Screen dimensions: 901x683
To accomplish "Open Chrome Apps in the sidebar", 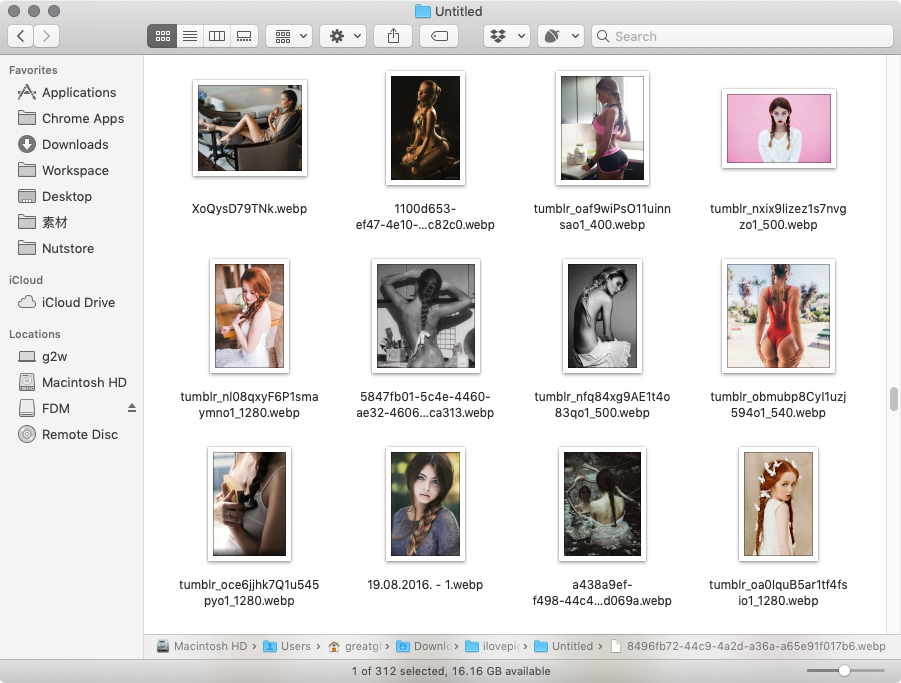I will click(x=71, y=118).
